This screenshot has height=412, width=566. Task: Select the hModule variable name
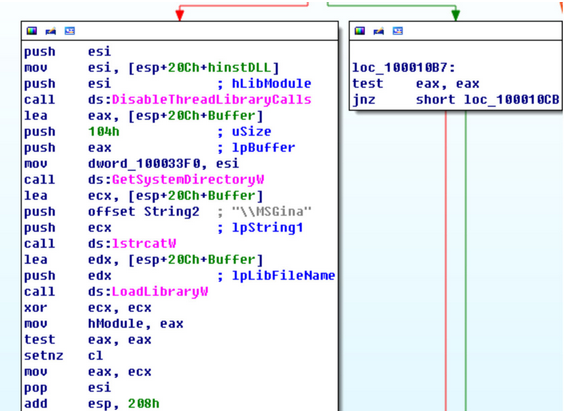116,324
